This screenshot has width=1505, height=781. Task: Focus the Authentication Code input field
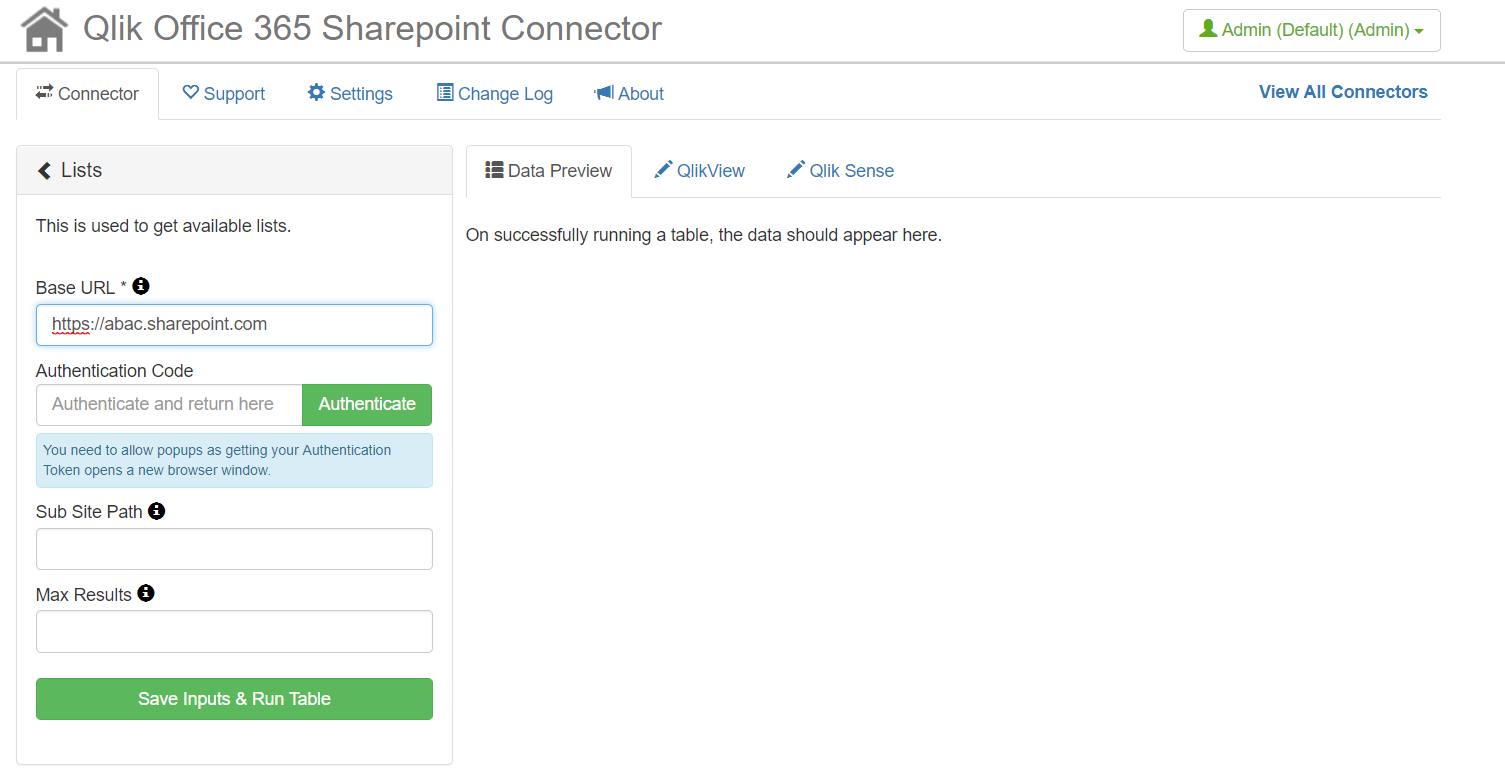(169, 404)
